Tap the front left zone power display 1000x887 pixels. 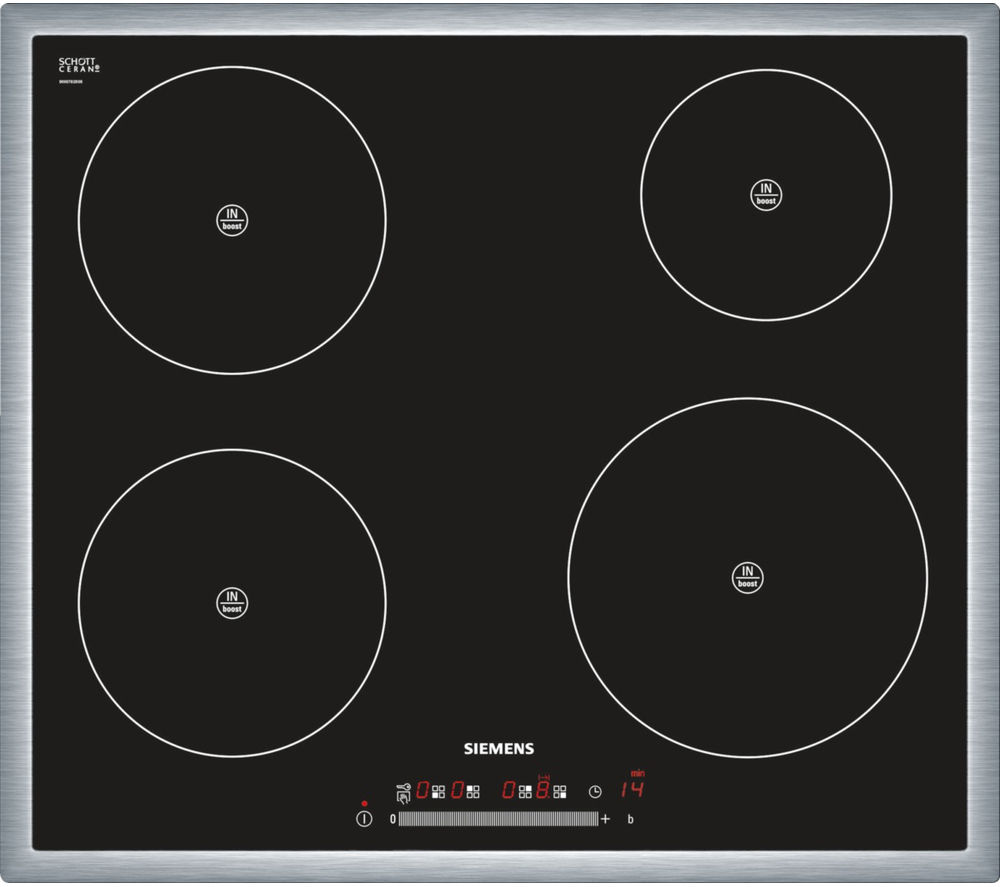pyautogui.click(x=423, y=790)
